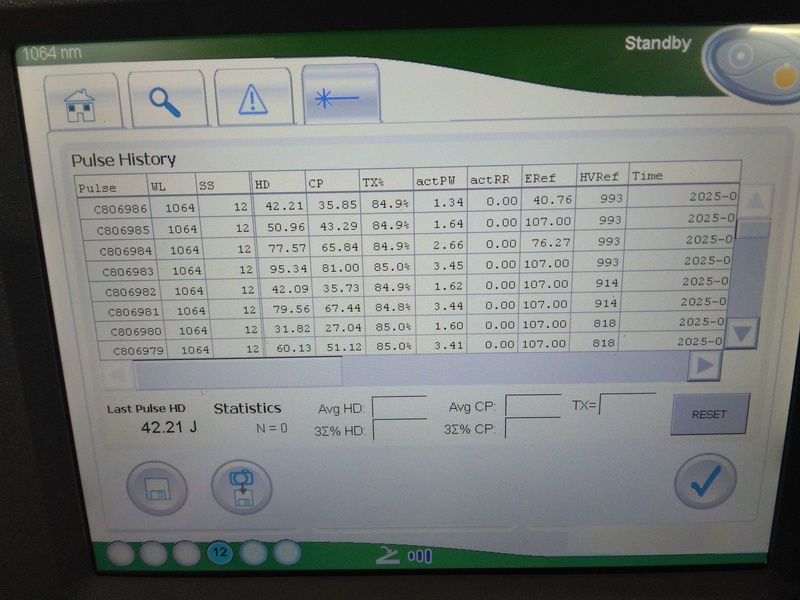Click the vertical scrollbar thumb beside the table
Screen dimensions: 800x600
click(x=754, y=229)
